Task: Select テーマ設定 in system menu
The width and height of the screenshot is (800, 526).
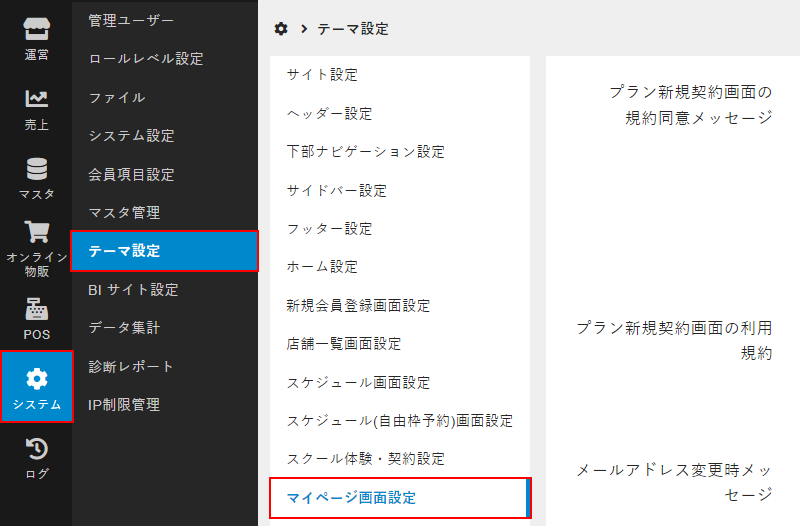Action: [164, 251]
